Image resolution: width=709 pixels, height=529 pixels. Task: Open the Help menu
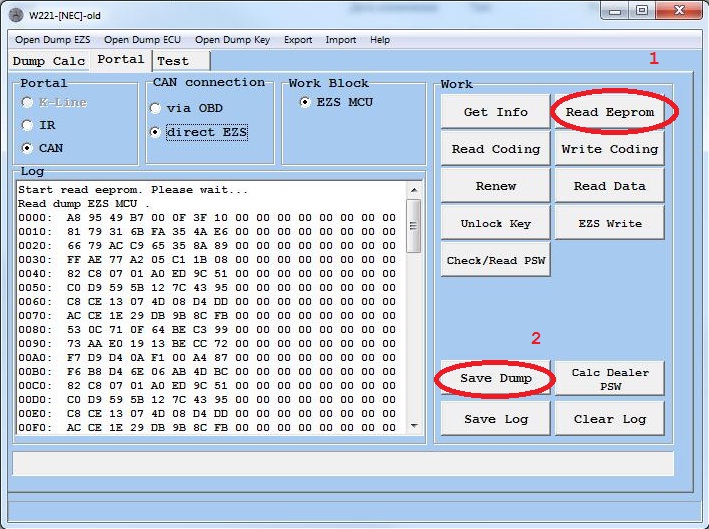(x=380, y=40)
